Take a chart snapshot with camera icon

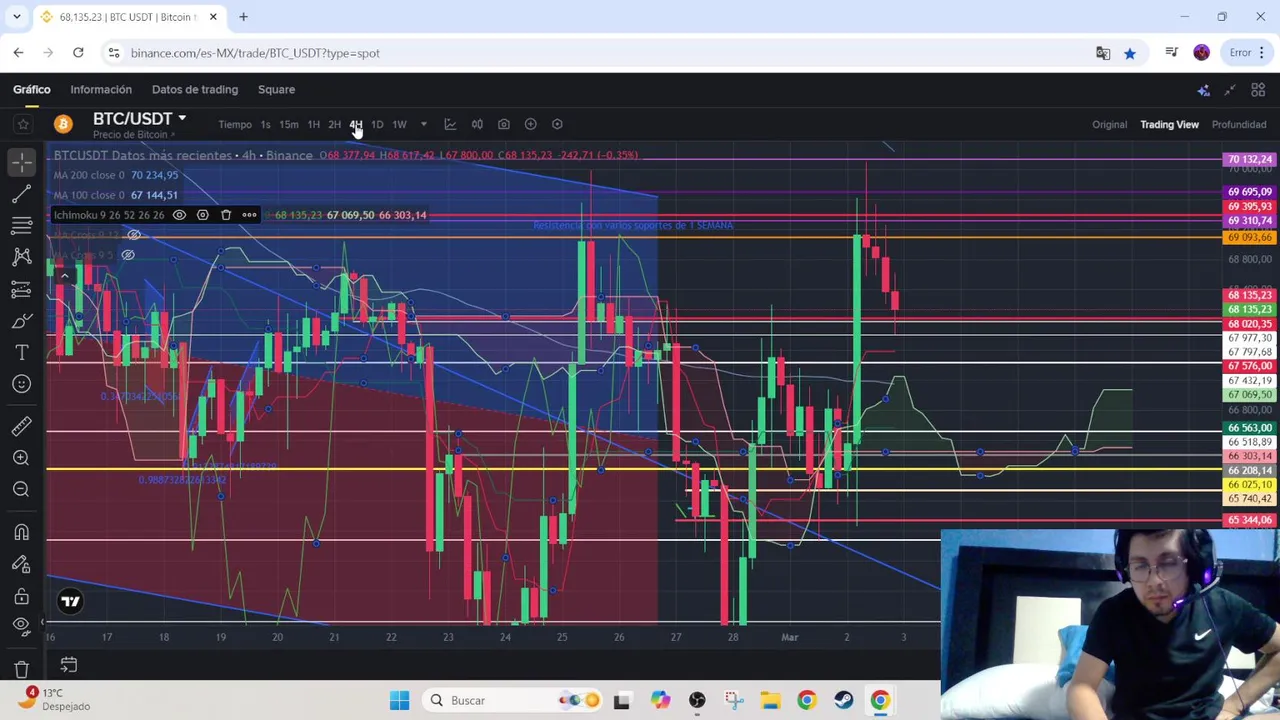click(x=504, y=124)
